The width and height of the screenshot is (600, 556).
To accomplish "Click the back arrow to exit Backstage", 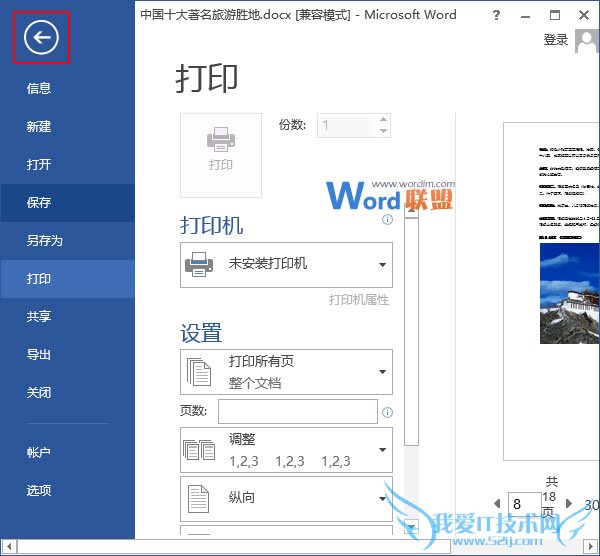I will (x=41, y=37).
